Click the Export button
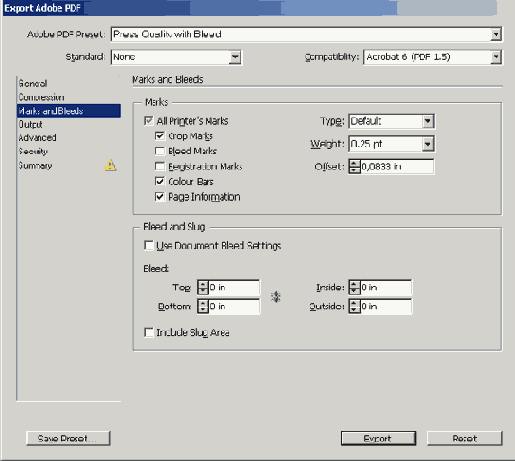The height and width of the screenshot is (461, 515). point(378,438)
